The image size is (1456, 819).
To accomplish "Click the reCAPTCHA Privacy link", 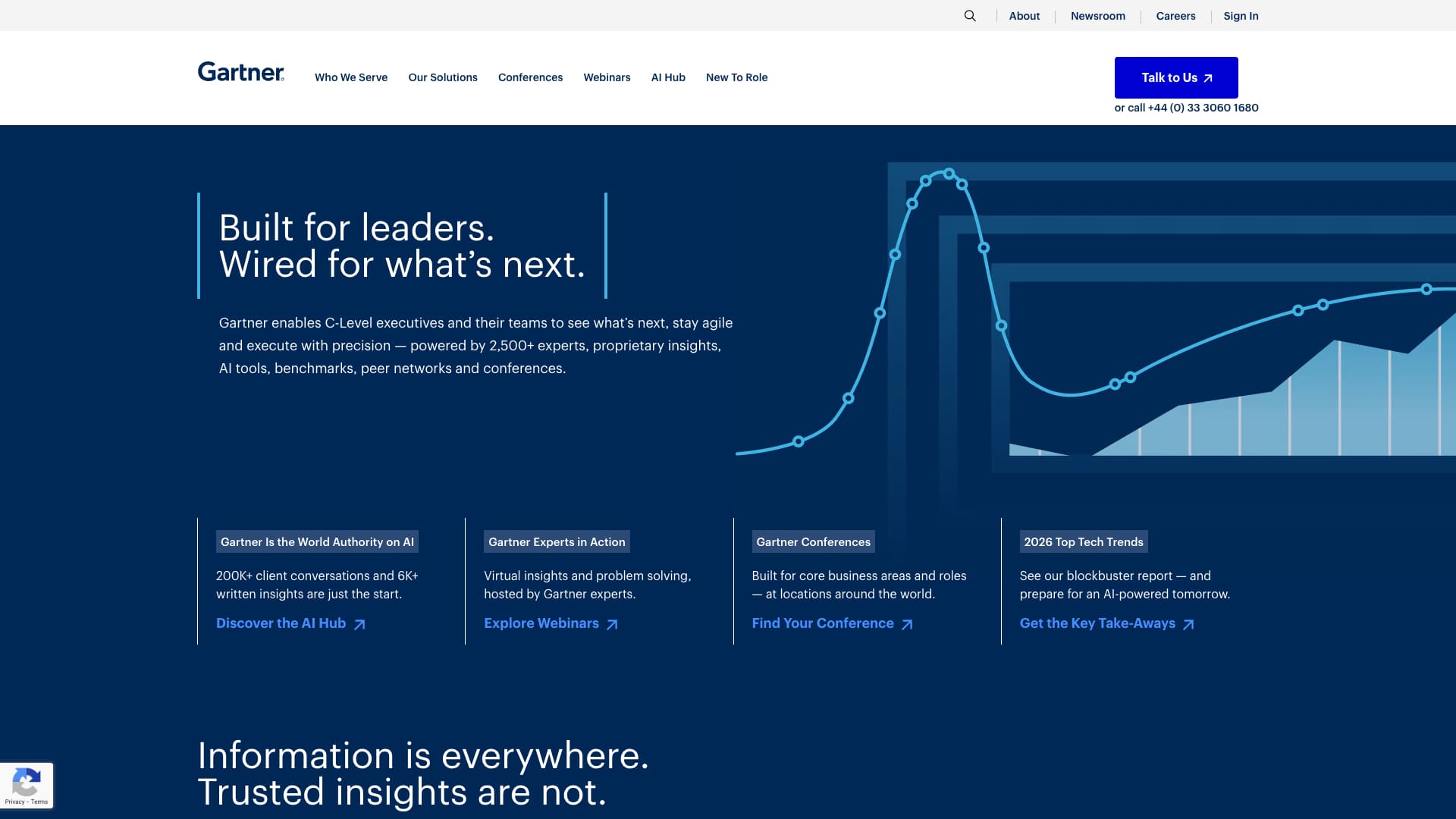I will tap(14, 802).
